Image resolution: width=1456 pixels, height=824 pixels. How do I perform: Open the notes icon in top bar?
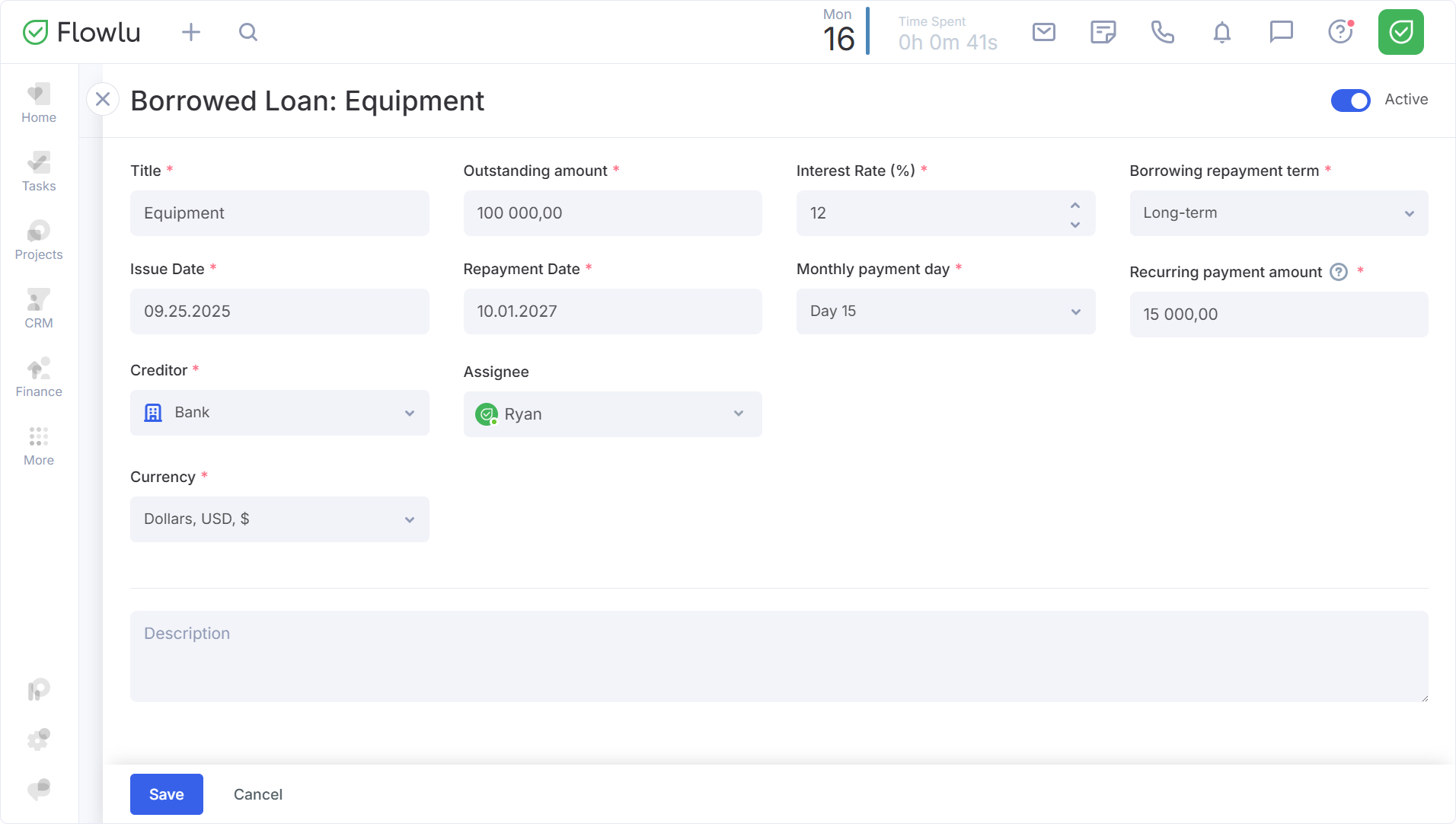tap(1103, 32)
